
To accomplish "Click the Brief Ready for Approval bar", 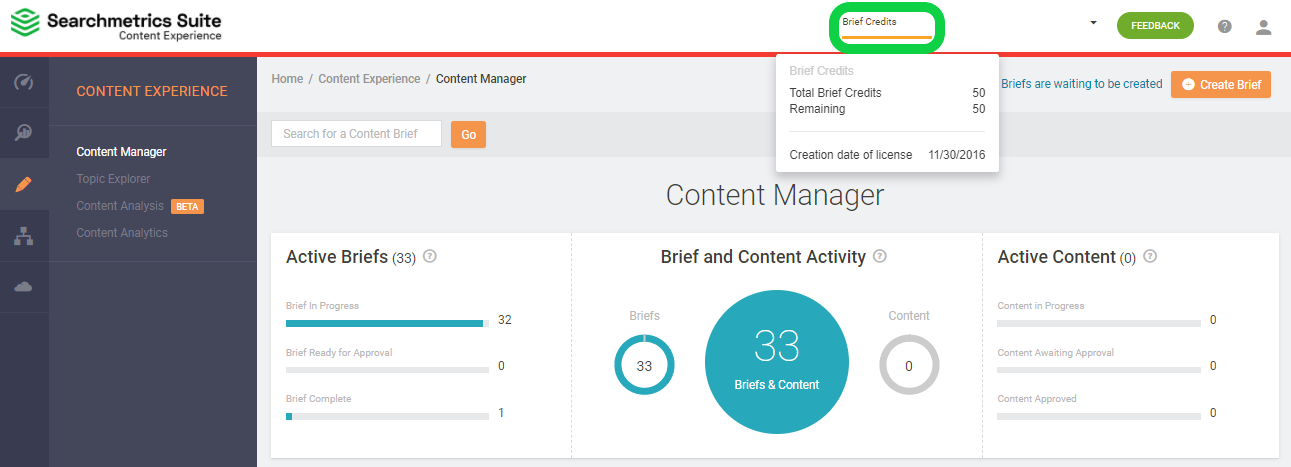I will 387,370.
